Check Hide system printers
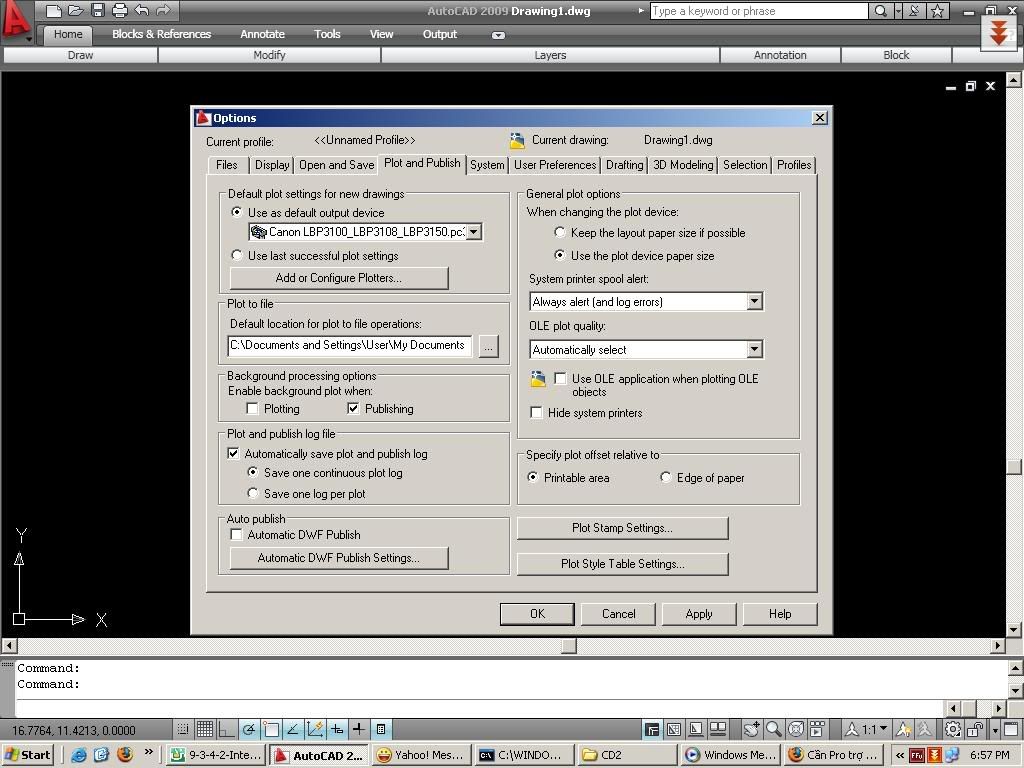Viewport: 1024px width, 768px height. (x=536, y=413)
